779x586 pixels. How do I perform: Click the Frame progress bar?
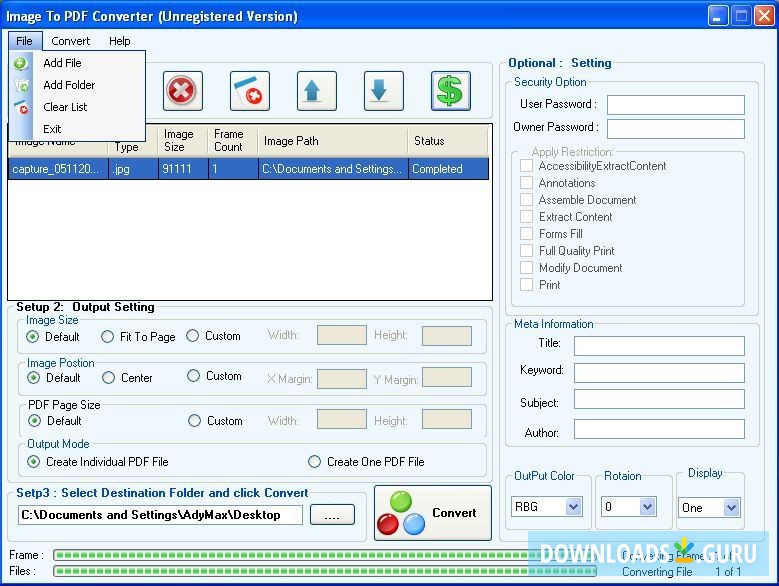click(325, 555)
